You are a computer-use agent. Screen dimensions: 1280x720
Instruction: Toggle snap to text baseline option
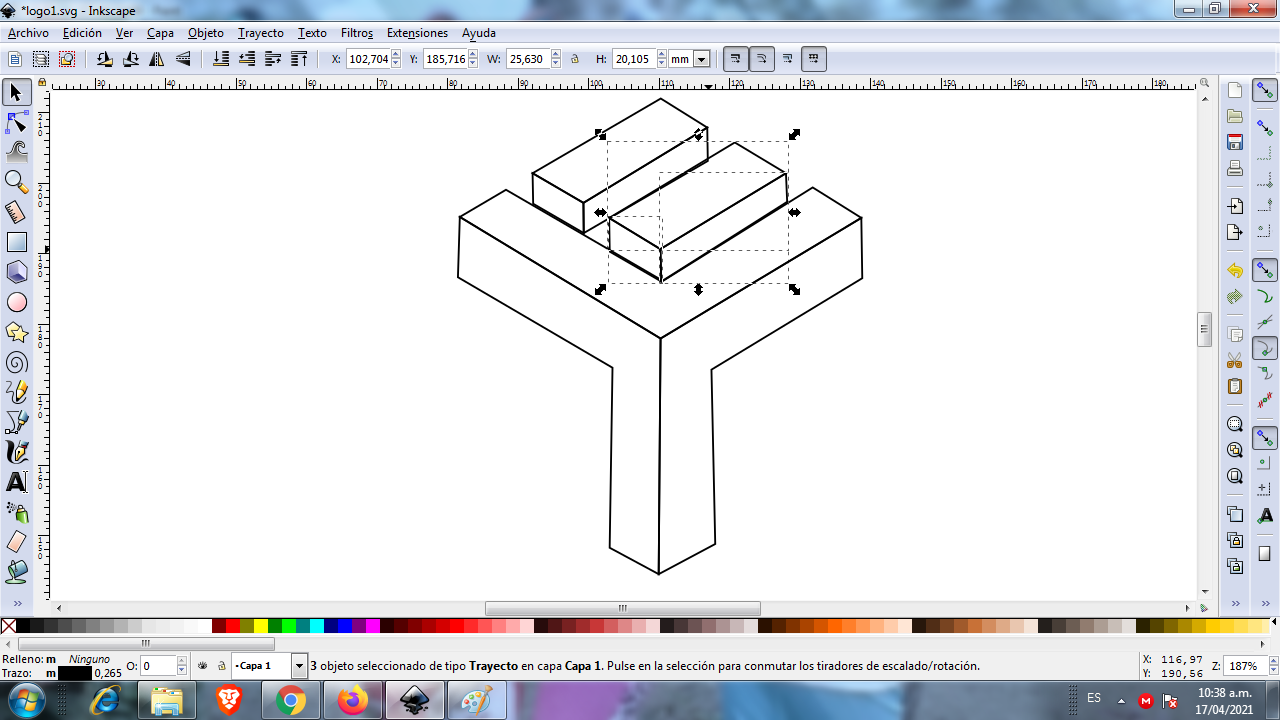tap(1265, 515)
